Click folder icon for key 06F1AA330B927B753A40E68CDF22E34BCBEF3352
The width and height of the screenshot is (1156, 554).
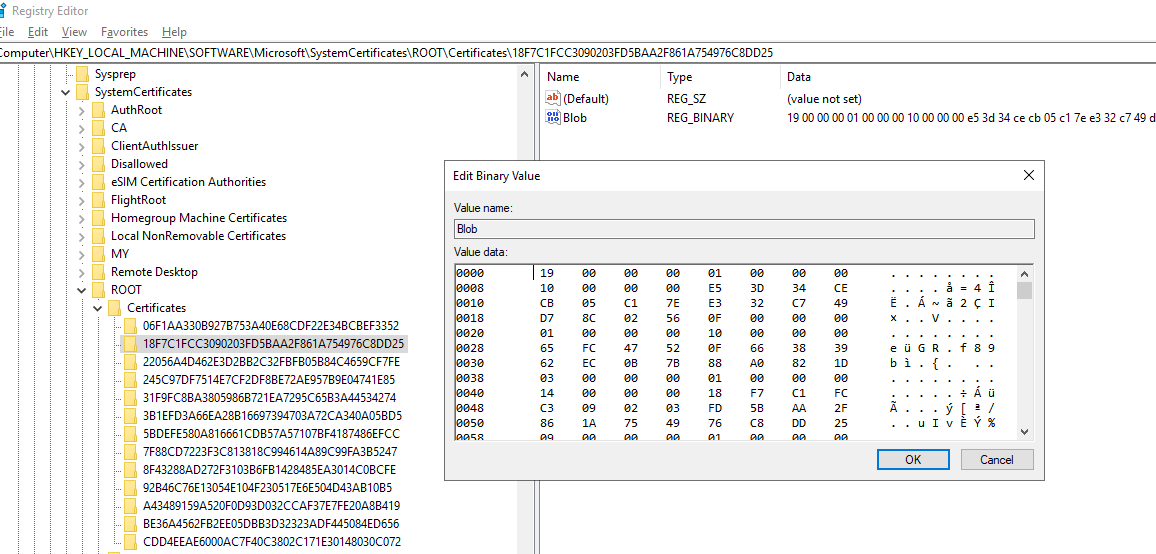click(130, 326)
